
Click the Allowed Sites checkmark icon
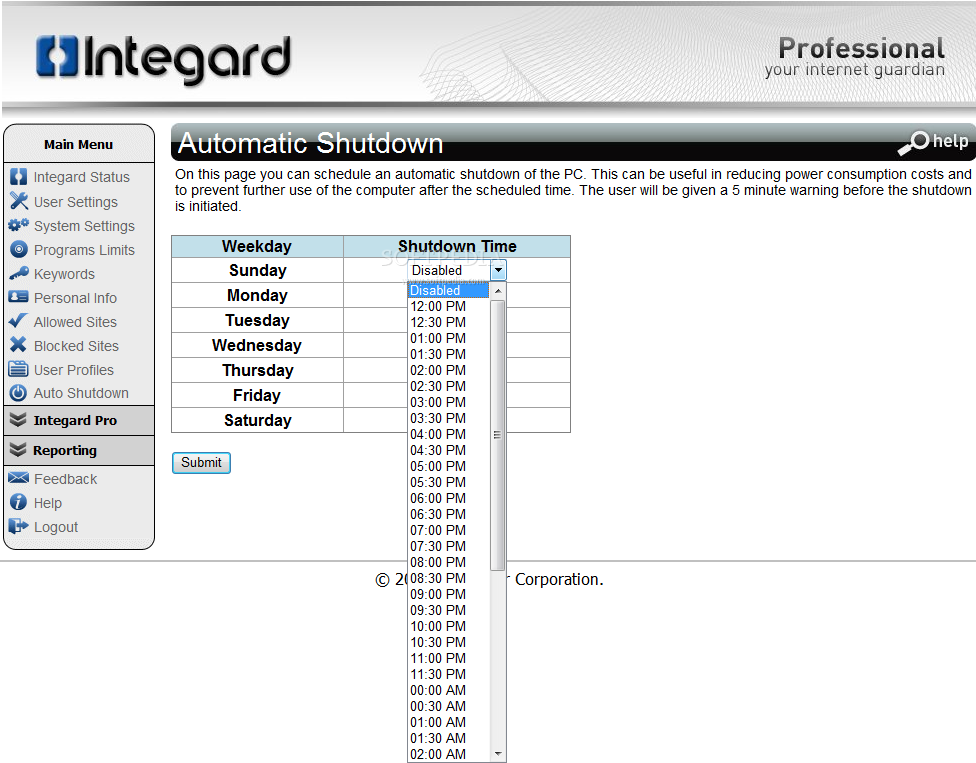click(19, 321)
